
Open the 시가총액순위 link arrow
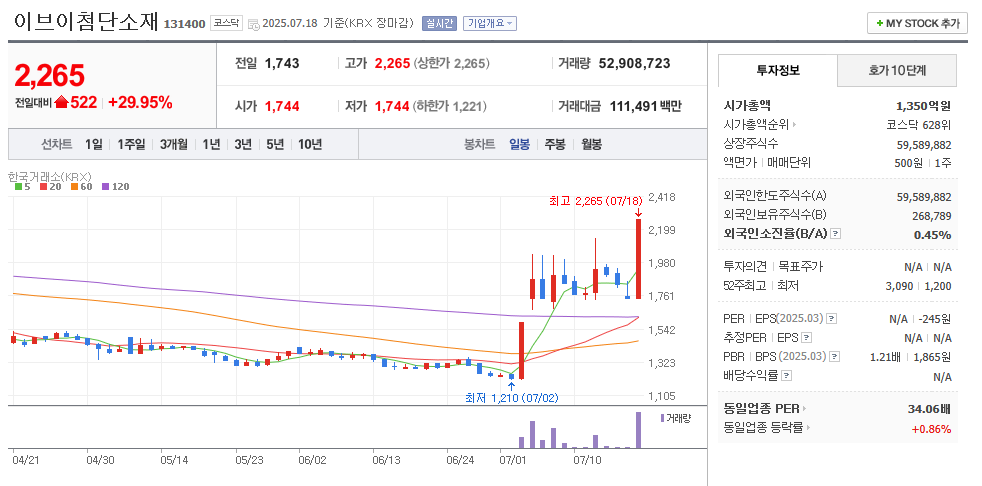pyautogui.click(x=795, y=125)
